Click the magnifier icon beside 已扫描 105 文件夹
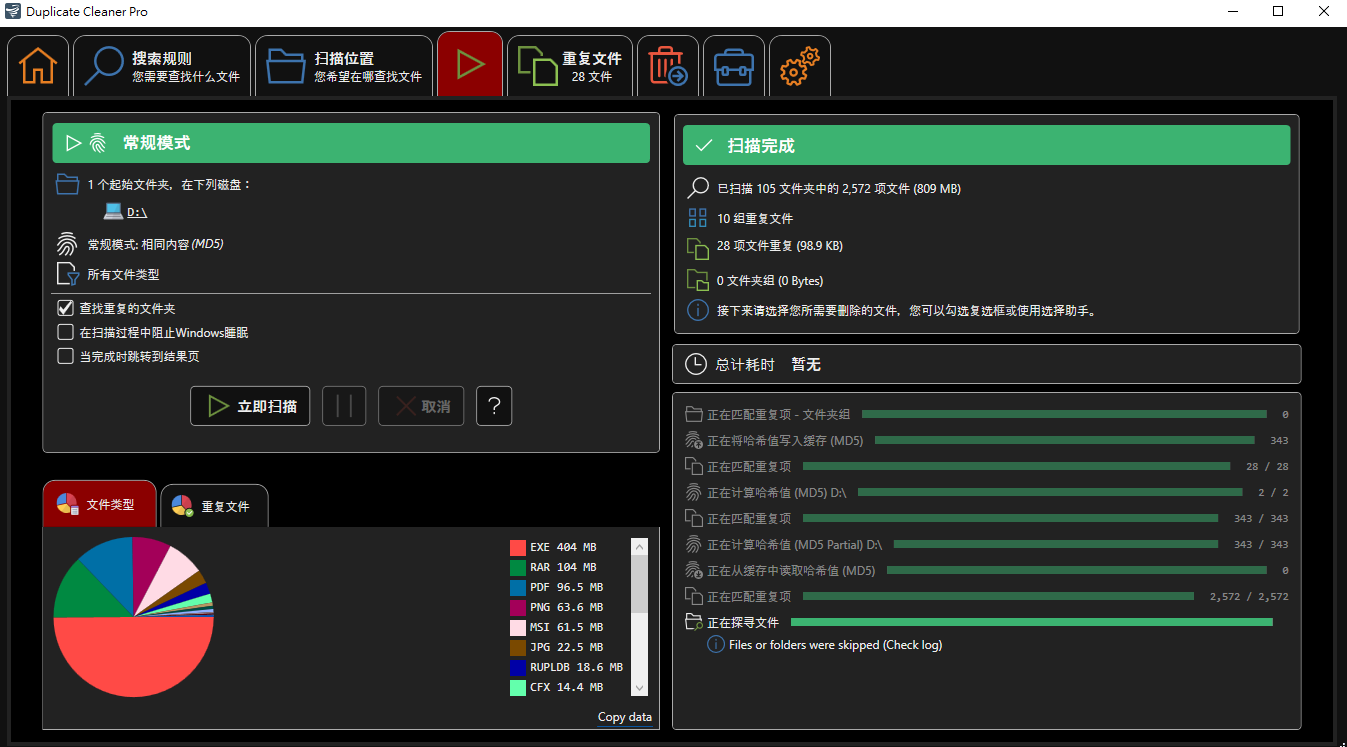The height and width of the screenshot is (747, 1347). click(698, 187)
